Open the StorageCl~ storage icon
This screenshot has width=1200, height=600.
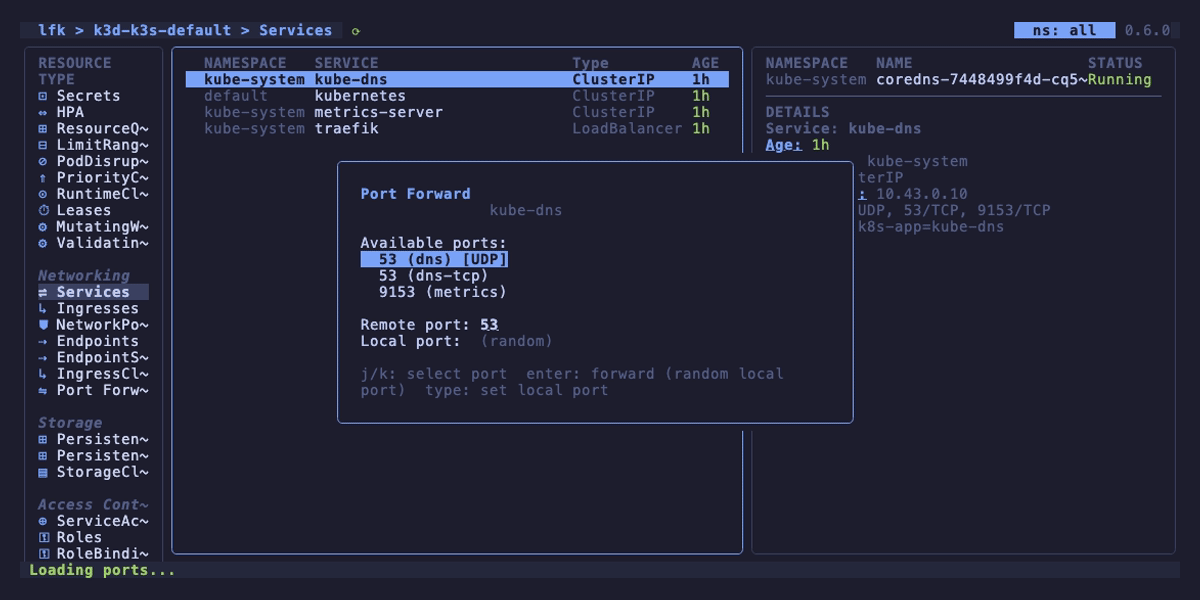coord(43,472)
